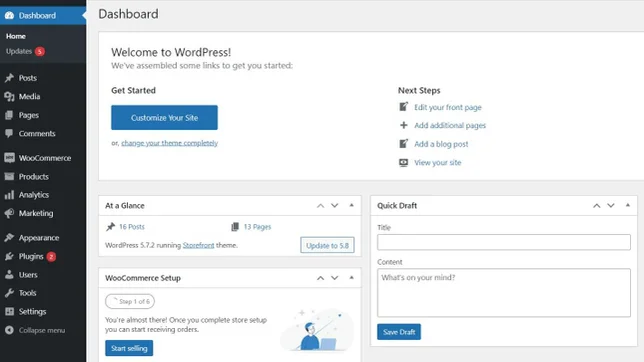Click the Comments bubble icon in sidebar
This screenshot has width=644, height=362.
click(9, 134)
